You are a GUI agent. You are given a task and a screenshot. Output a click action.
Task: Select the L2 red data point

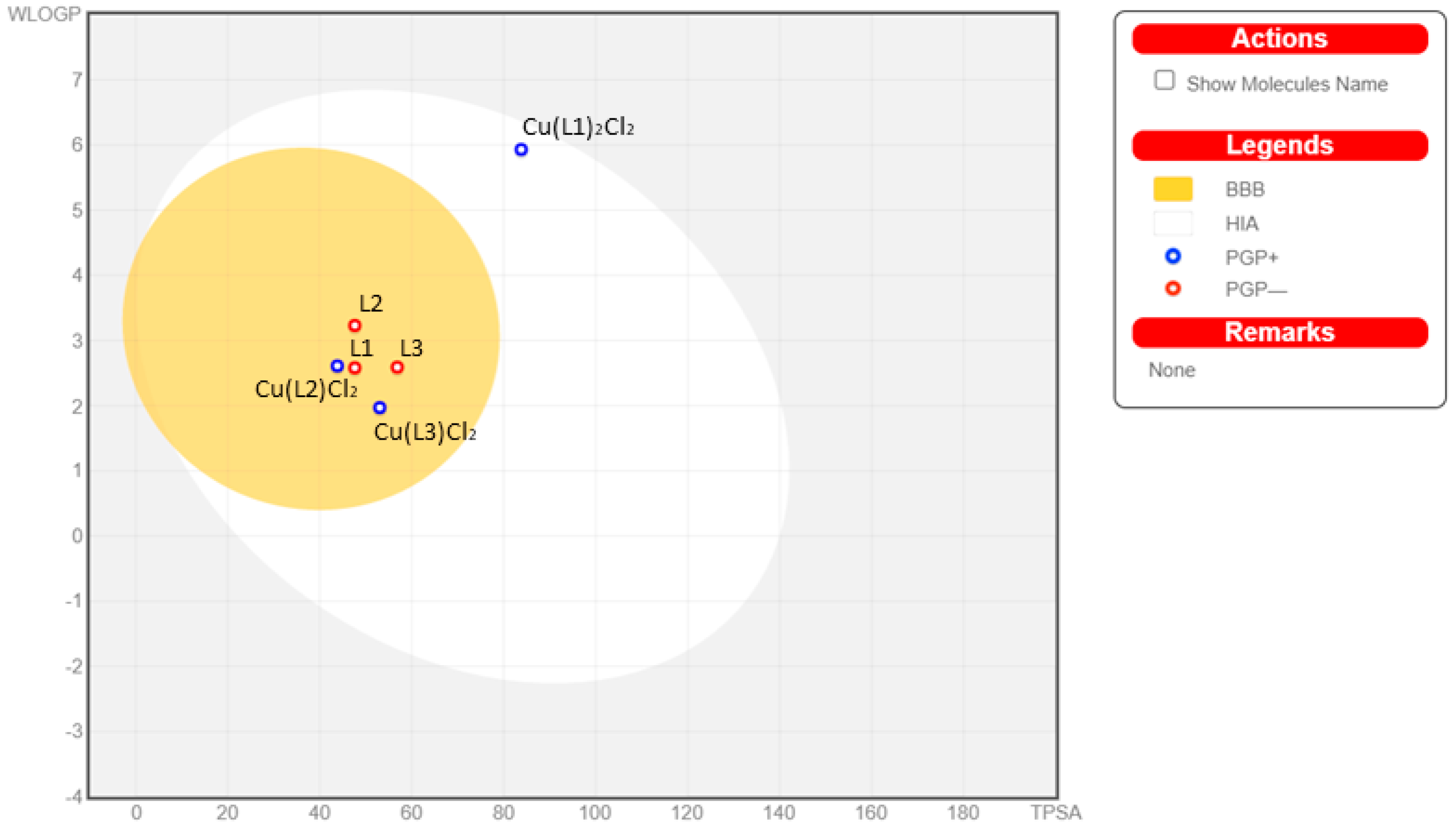coord(354,325)
